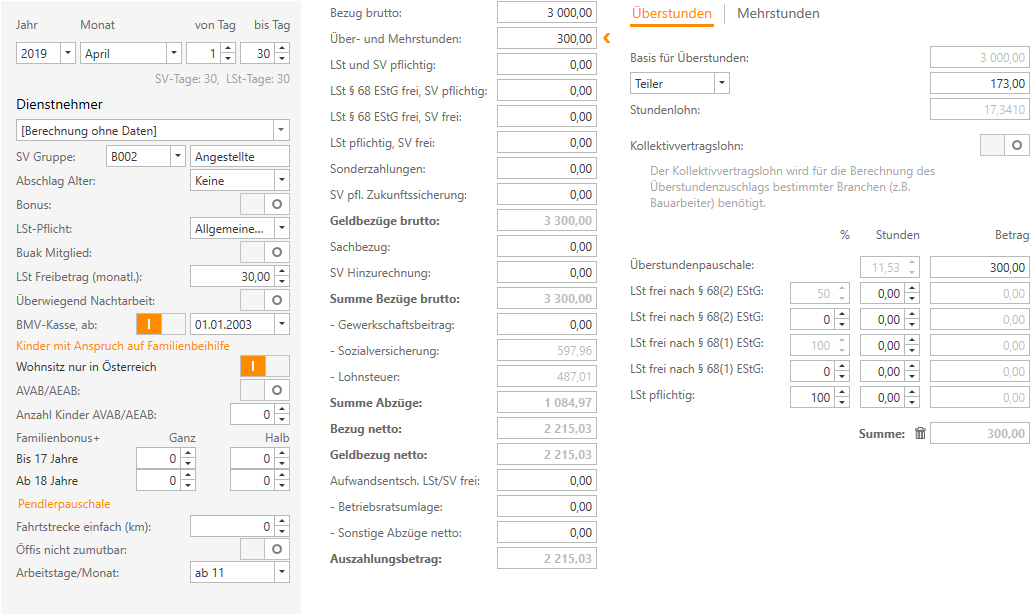The width and height of the screenshot is (1036, 615).
Task: Click the Sozialversicherung value 597,96
Action: (546, 351)
